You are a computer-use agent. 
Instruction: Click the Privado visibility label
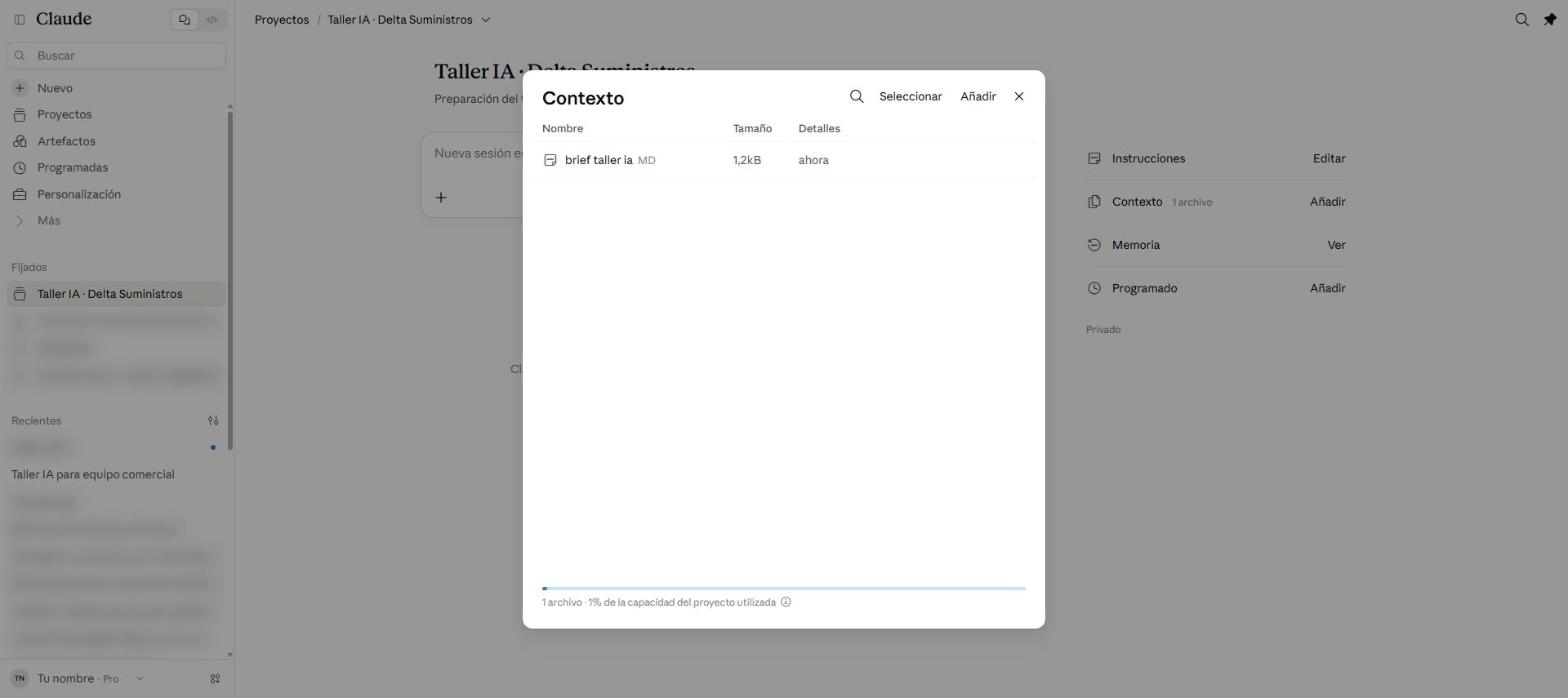tap(1103, 330)
